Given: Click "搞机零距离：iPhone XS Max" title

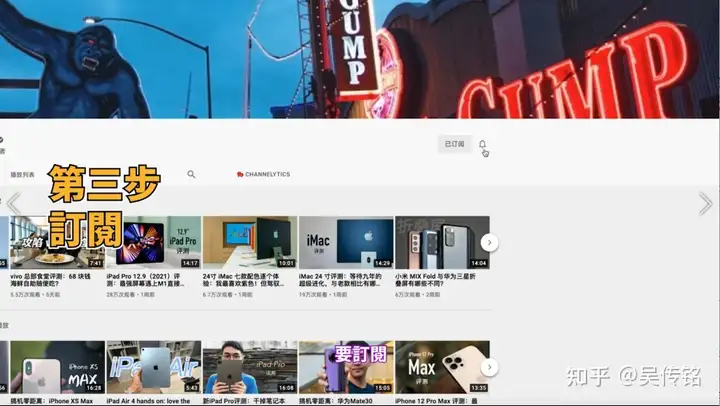Looking at the screenshot, I should tap(51, 401).
